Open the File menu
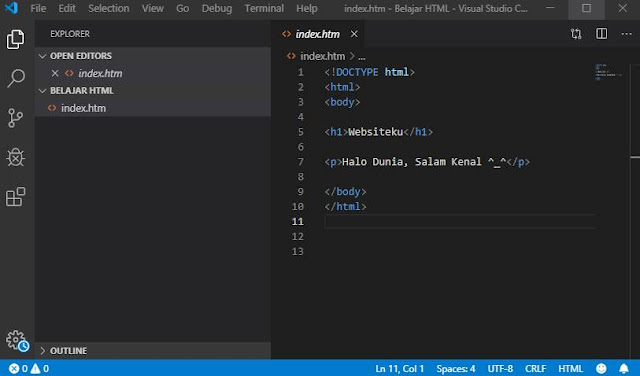 click(x=38, y=8)
